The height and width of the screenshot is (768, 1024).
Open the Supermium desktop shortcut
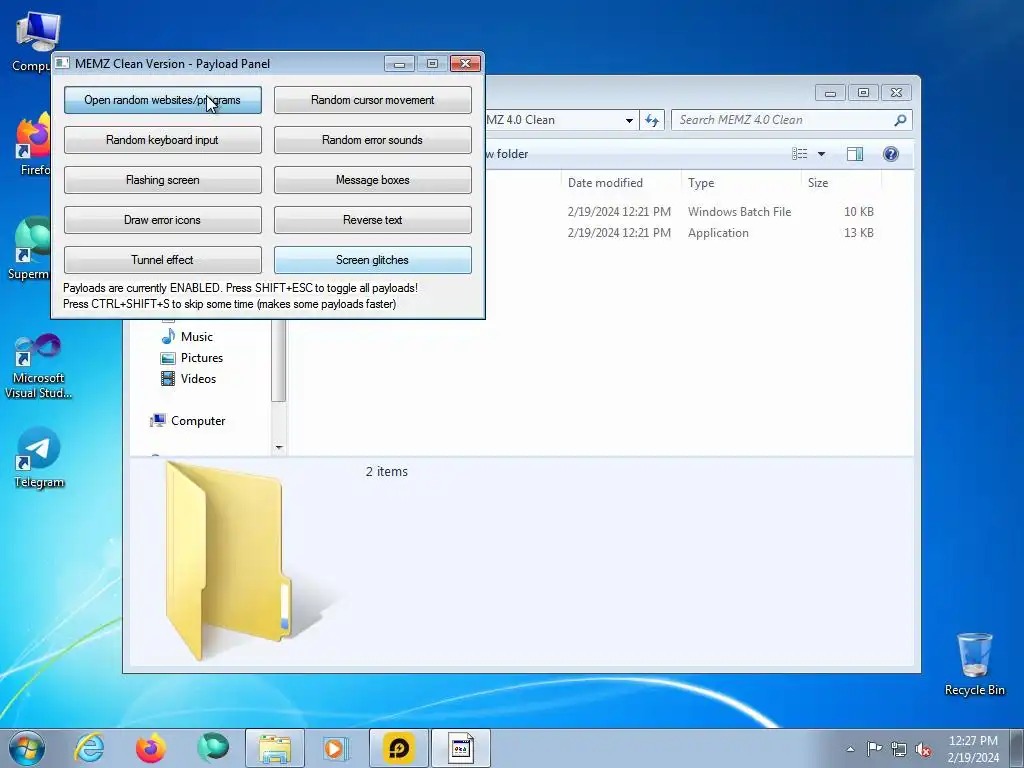coord(27,248)
